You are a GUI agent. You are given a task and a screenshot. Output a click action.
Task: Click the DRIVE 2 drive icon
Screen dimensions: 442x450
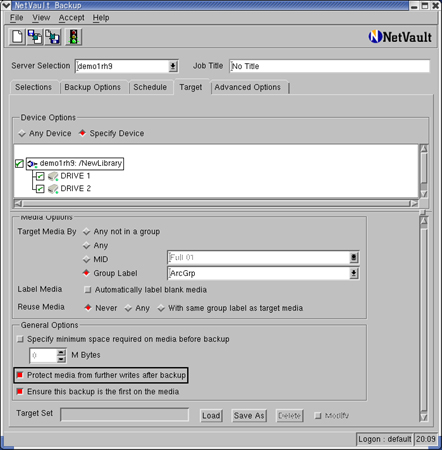point(53,189)
